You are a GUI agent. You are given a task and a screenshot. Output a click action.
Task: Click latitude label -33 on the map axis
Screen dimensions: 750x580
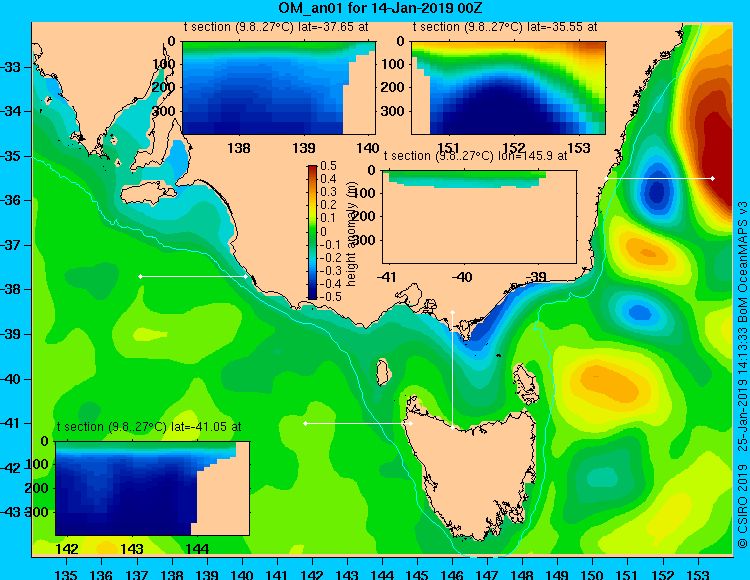(11, 67)
